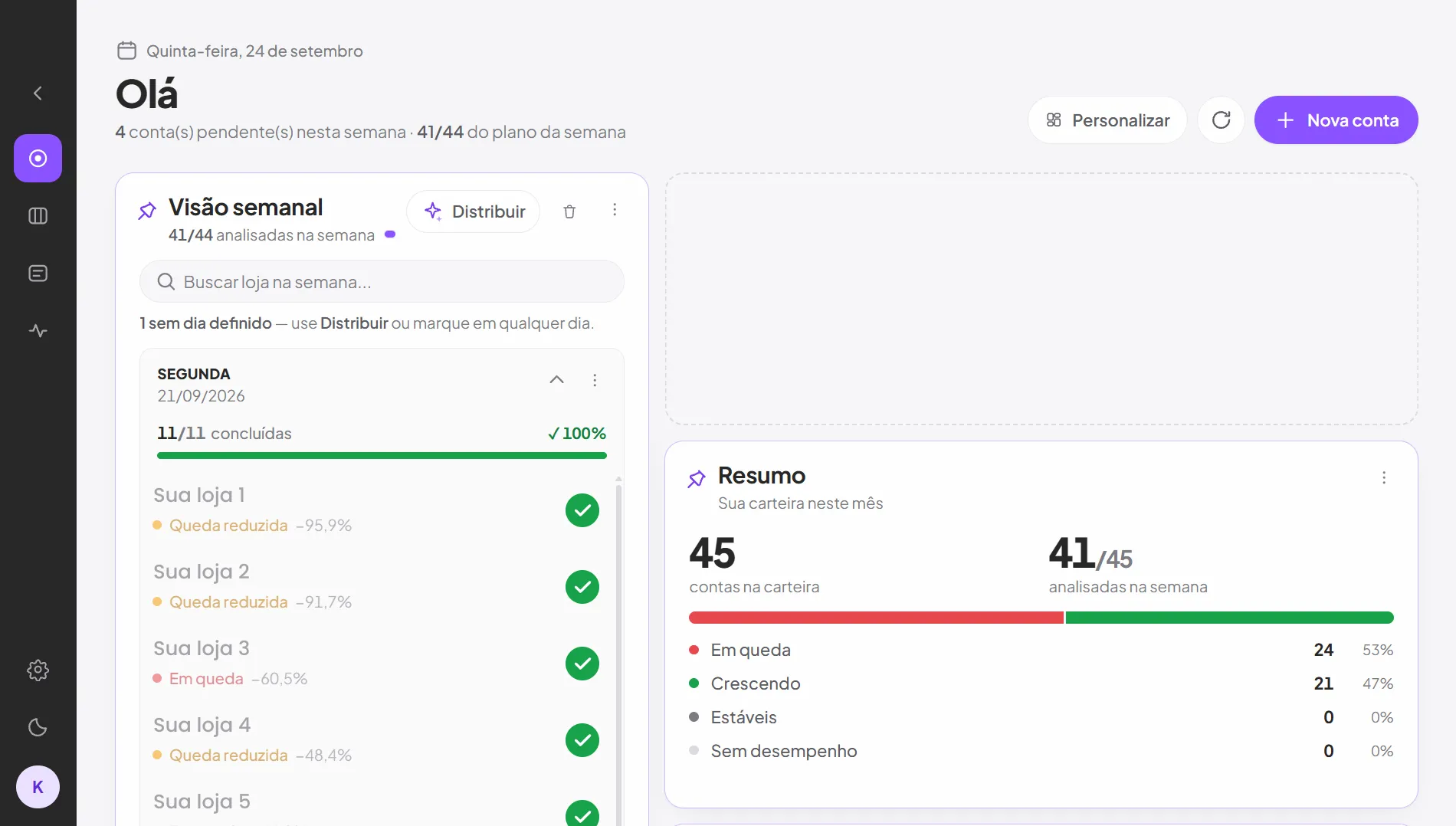Open Sua loja 2 row

pyautogui.click(x=378, y=587)
